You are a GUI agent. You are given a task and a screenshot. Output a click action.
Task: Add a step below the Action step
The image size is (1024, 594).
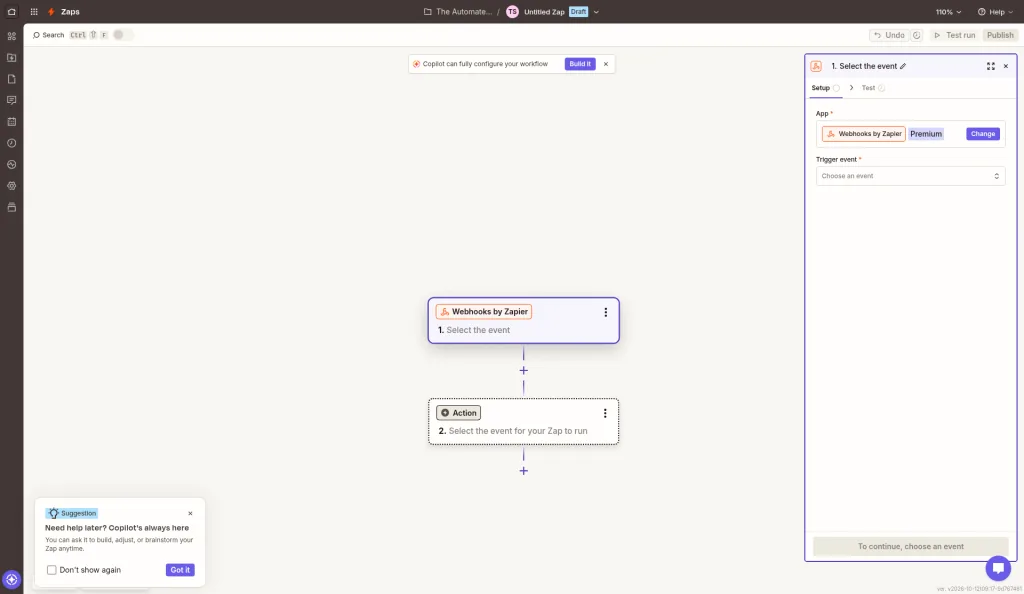click(523, 471)
